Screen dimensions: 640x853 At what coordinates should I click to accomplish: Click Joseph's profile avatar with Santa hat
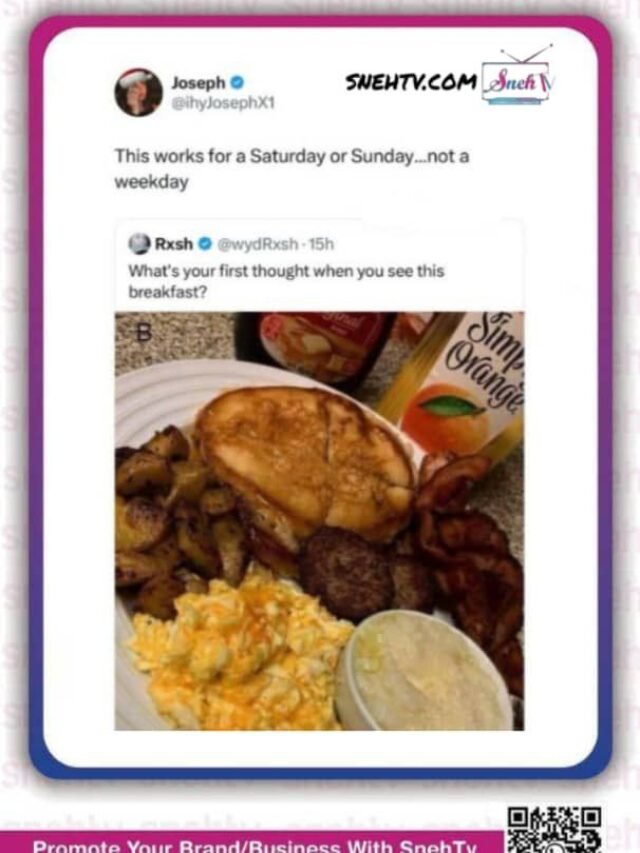(x=138, y=92)
